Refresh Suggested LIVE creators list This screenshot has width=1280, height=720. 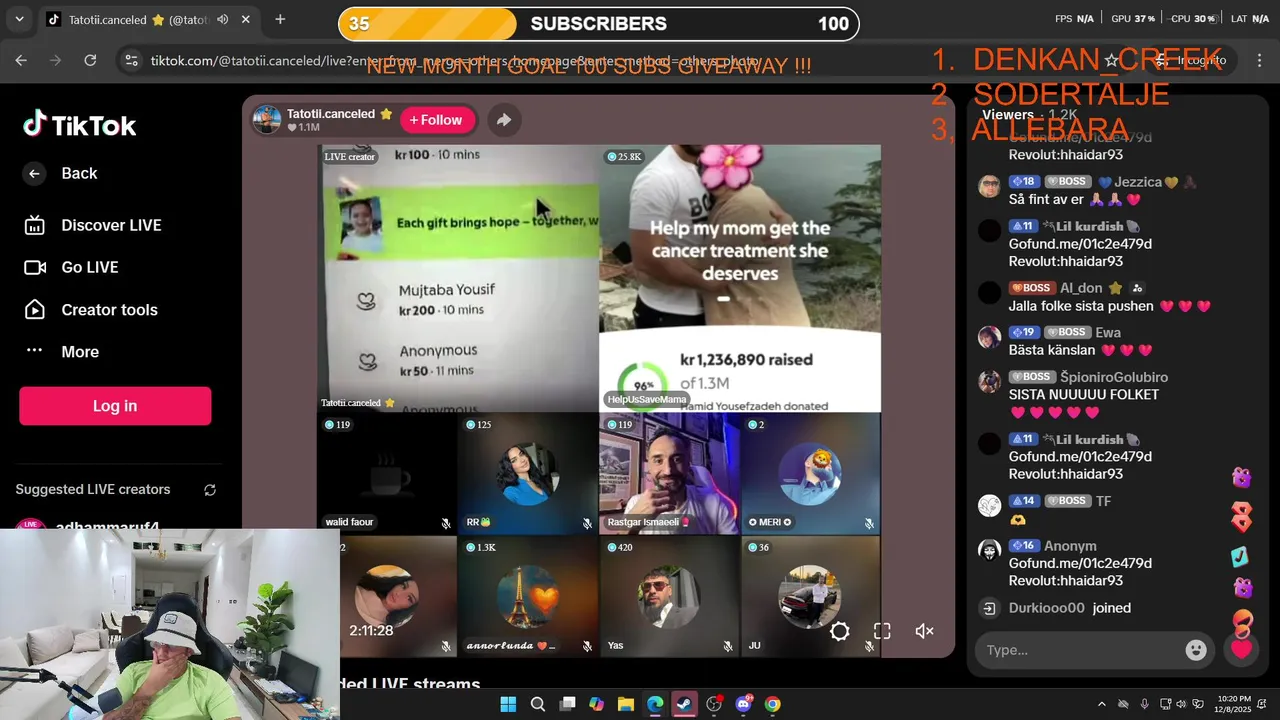[x=210, y=490]
